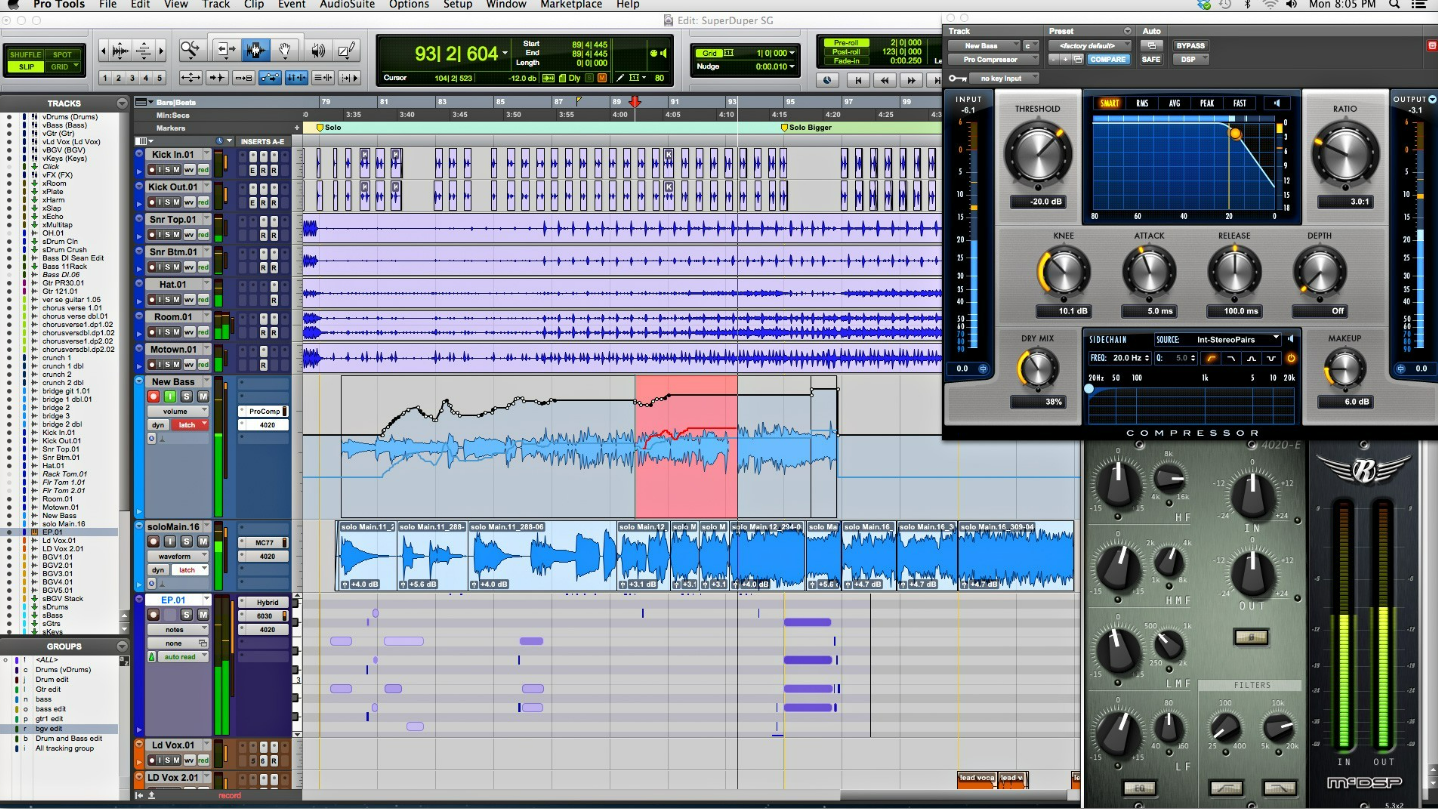This screenshot has height=809, width=1438.
Task: Open latch automation mode dropdown on New Bass
Action: 190,425
